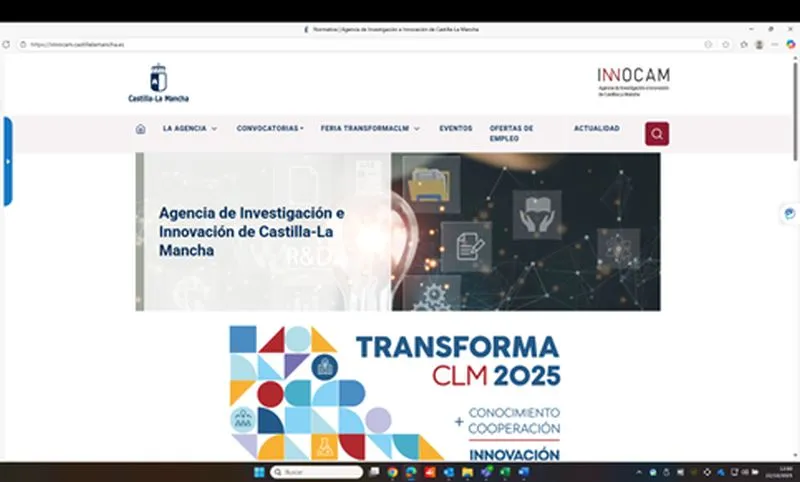
Task: Open the browser favorites list icon
Action: (744, 44)
